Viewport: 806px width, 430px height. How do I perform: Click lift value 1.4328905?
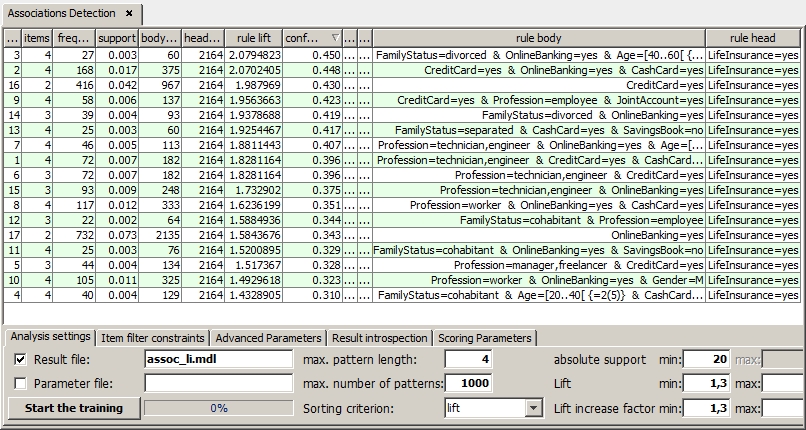click(254, 295)
